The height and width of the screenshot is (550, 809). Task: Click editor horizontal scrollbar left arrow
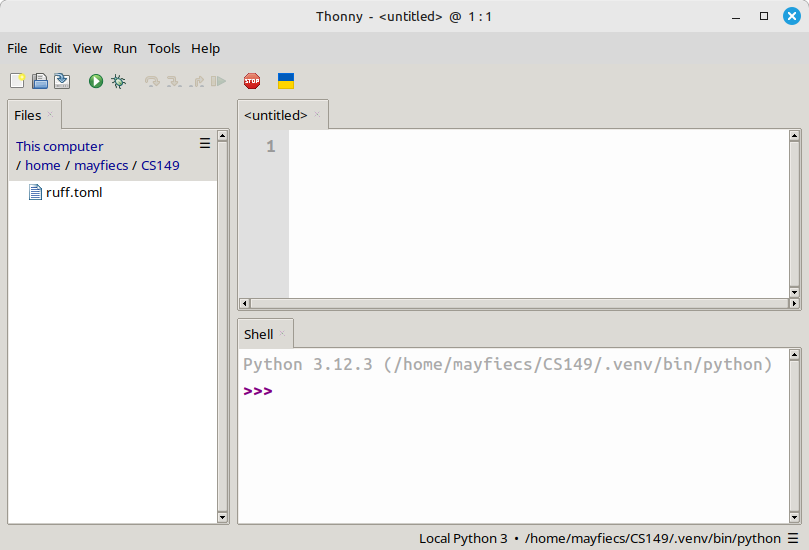coord(245,303)
